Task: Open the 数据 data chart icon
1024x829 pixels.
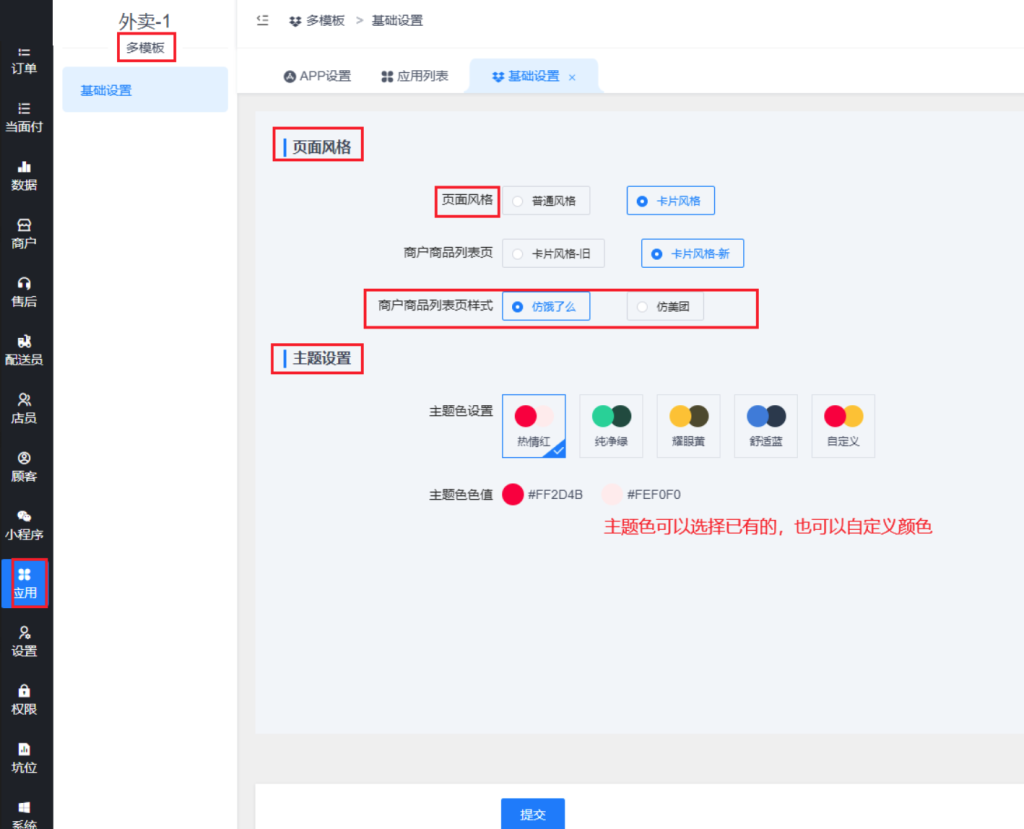Action: point(25,167)
